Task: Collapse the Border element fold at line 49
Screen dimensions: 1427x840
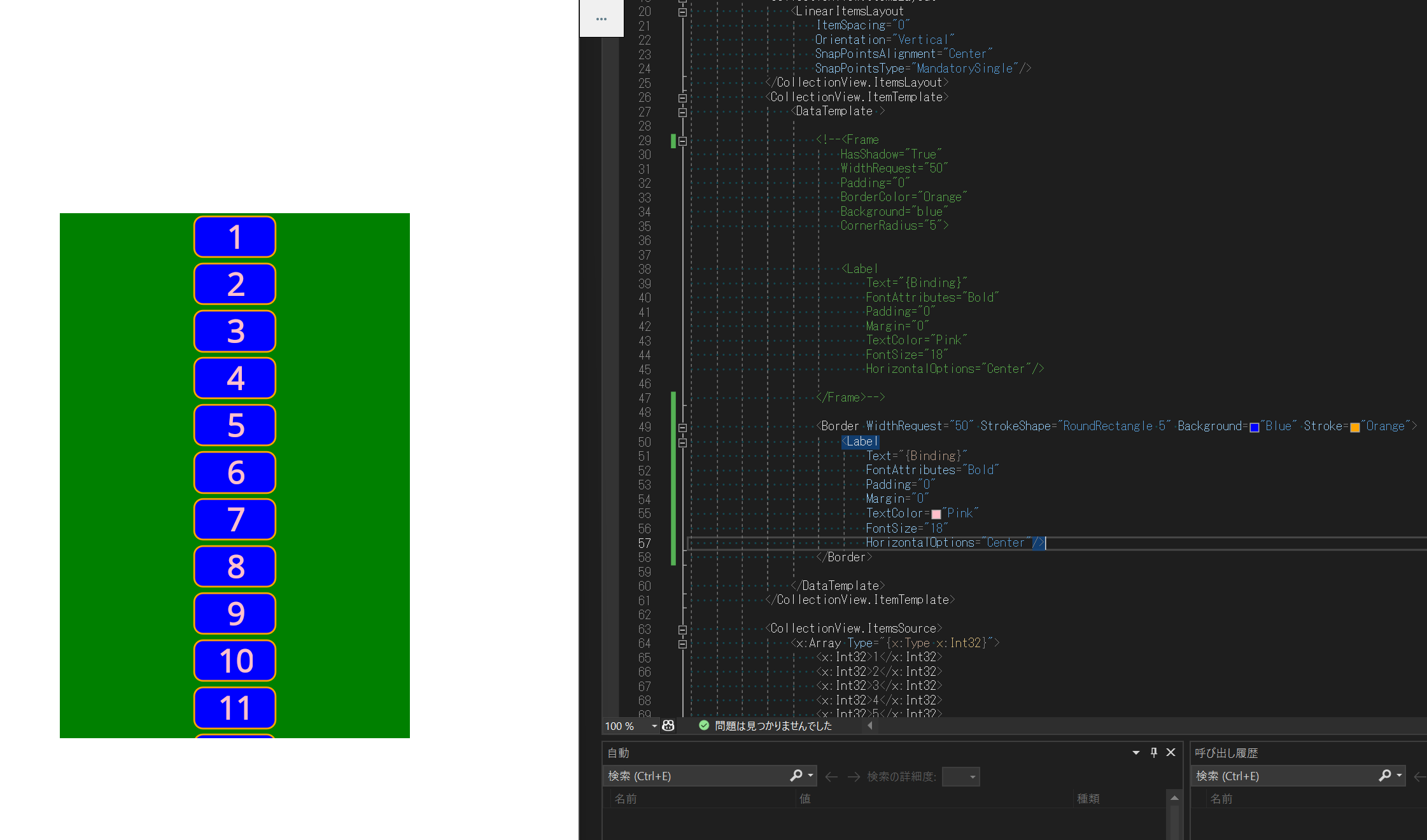Action: pyautogui.click(x=683, y=426)
